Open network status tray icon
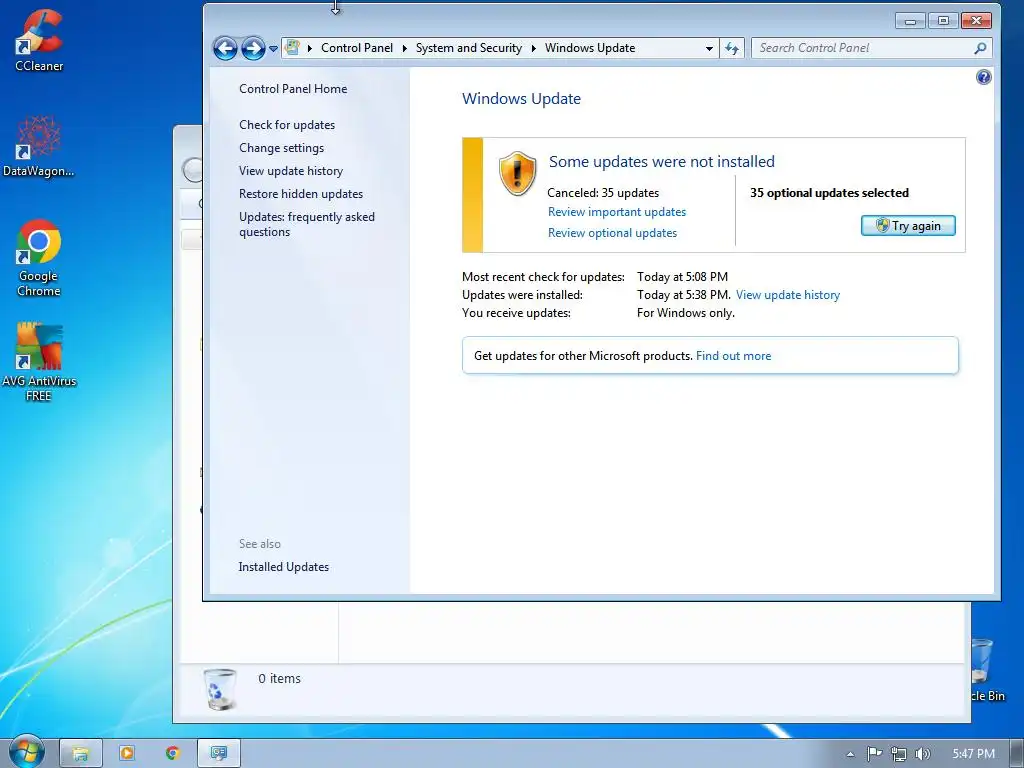Screen dimensions: 1024x768 click(x=899, y=754)
